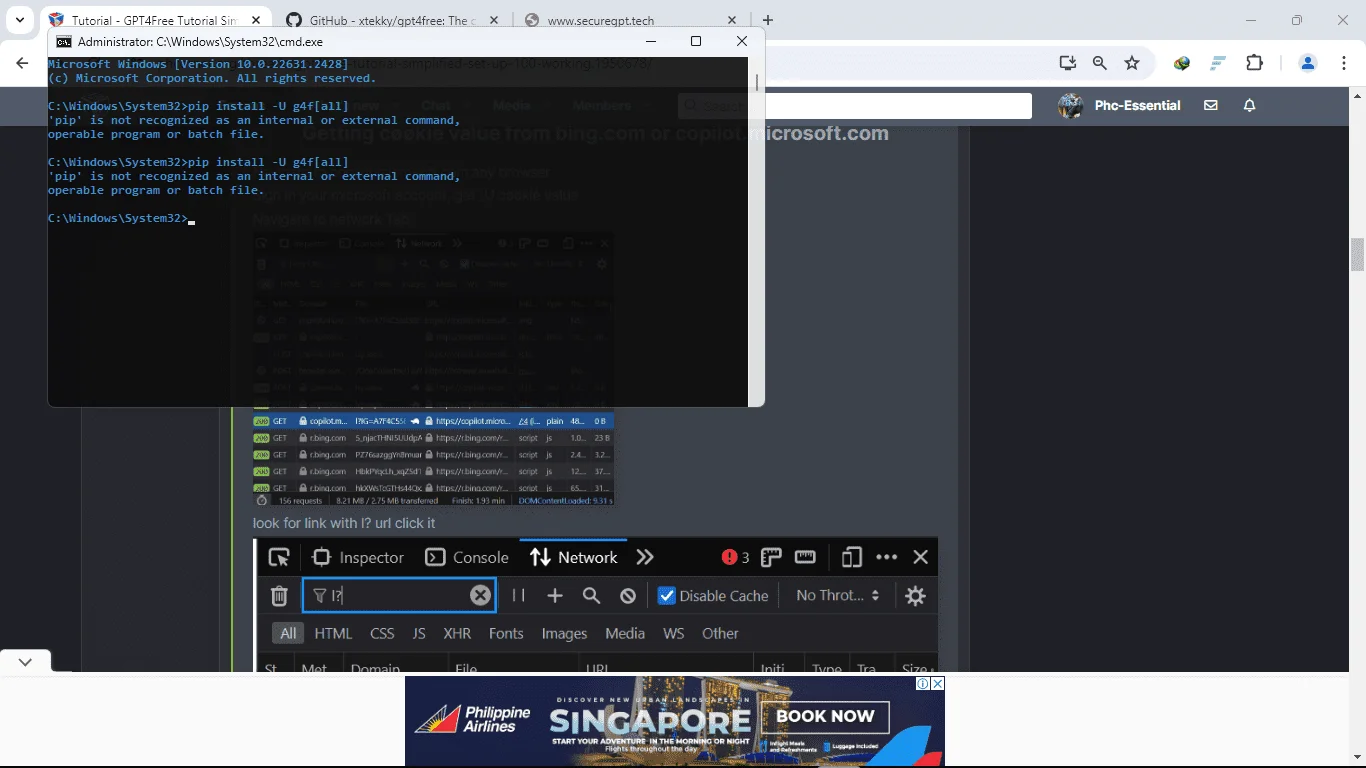The height and width of the screenshot is (768, 1366).
Task: Click the install app icon in the address bar
Action: 1068,63
